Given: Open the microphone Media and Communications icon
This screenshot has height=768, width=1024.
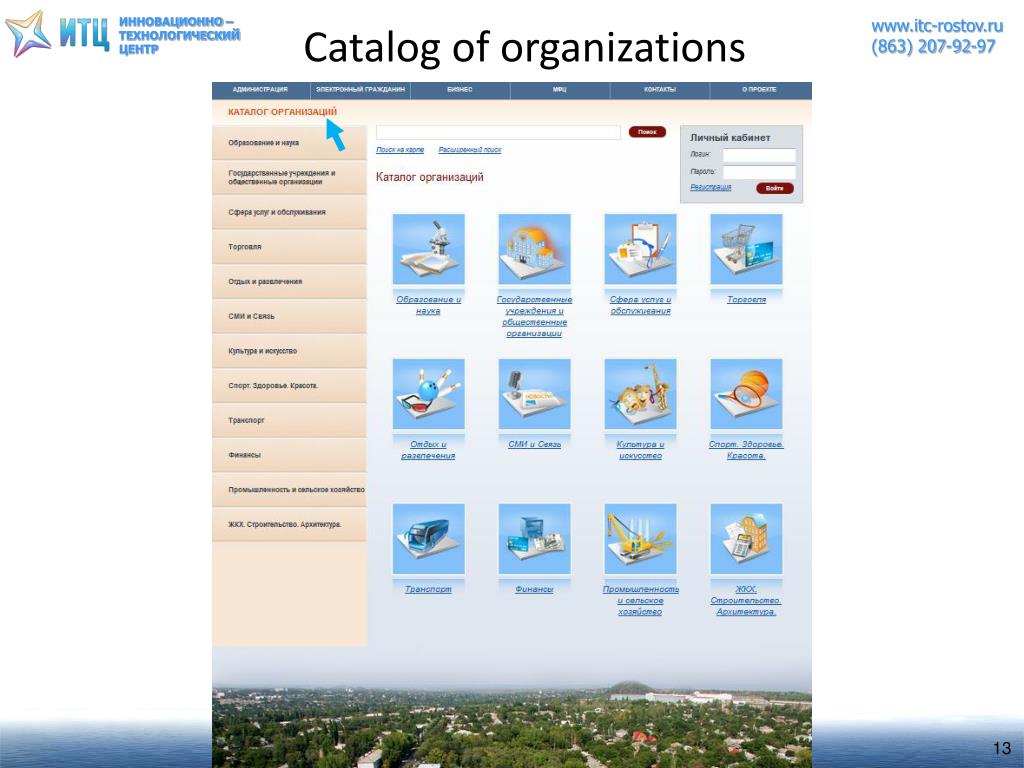Looking at the screenshot, I should [534, 394].
